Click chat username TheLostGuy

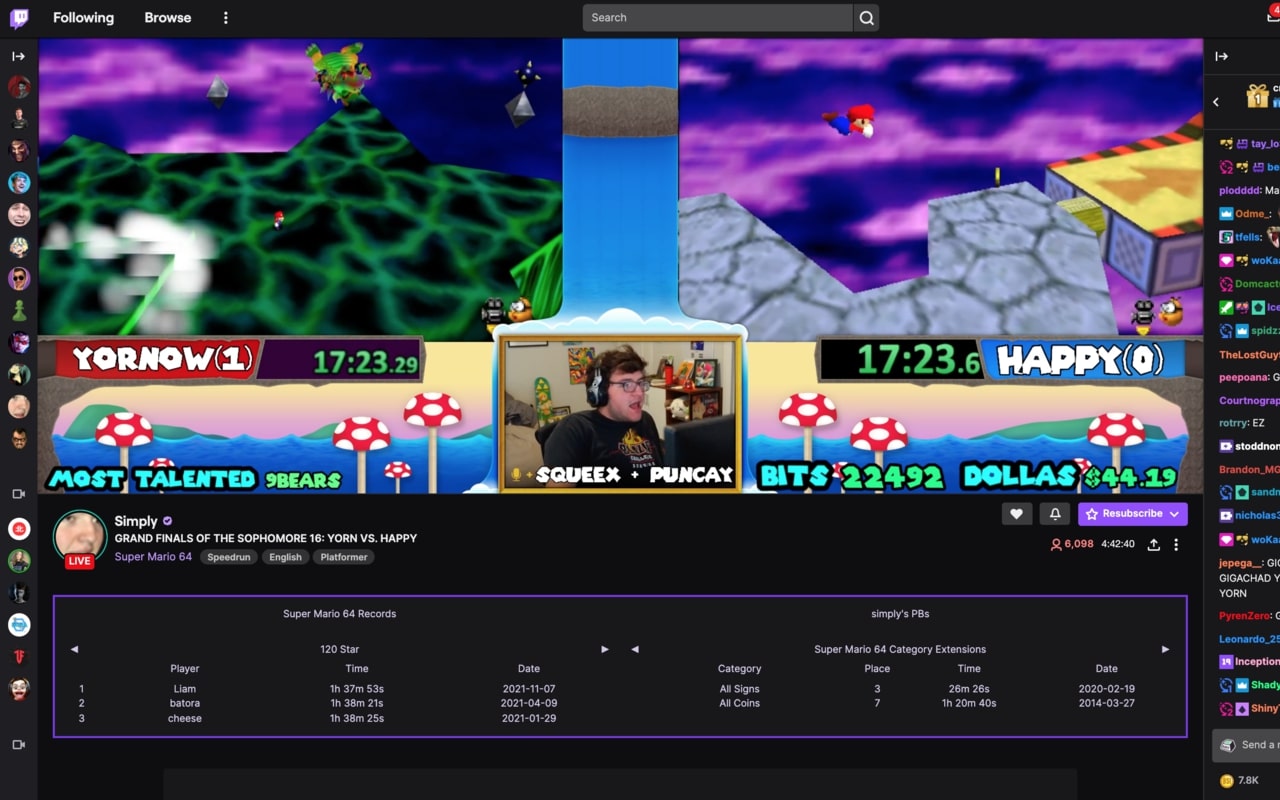1249,355
